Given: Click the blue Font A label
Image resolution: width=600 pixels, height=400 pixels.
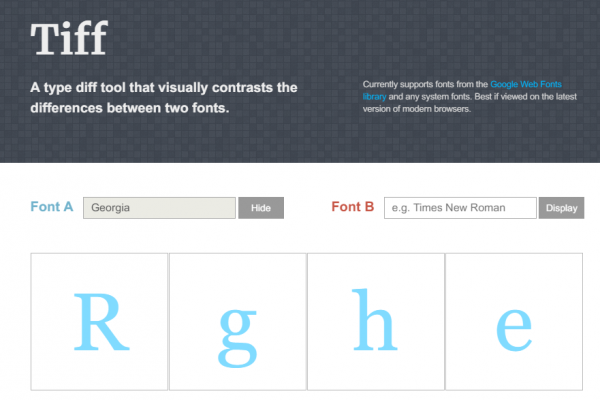Looking at the screenshot, I should click(52, 208).
